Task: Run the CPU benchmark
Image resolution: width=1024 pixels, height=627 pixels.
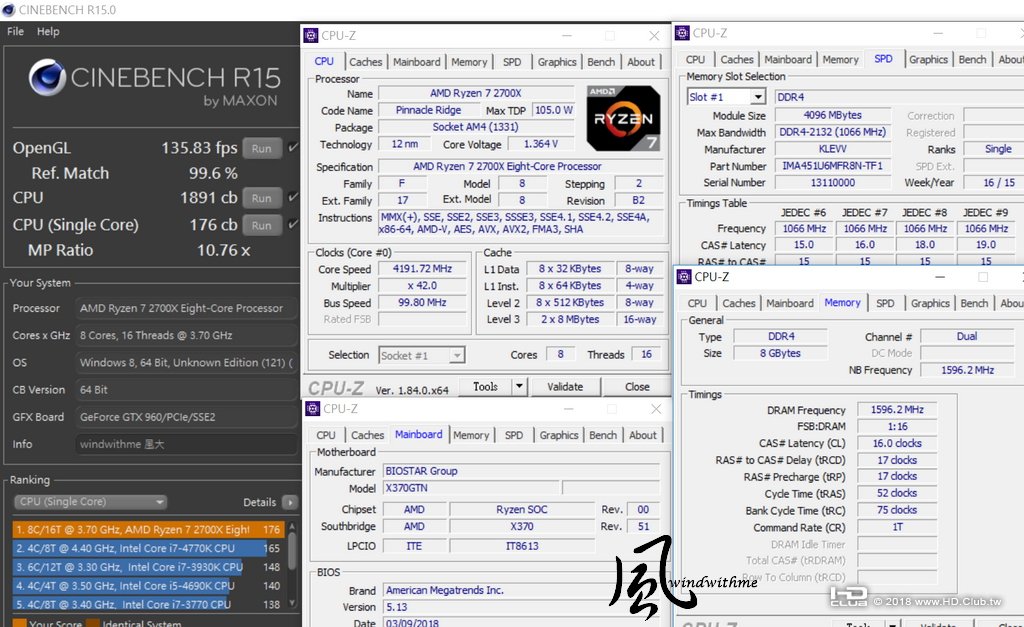Action: point(262,198)
